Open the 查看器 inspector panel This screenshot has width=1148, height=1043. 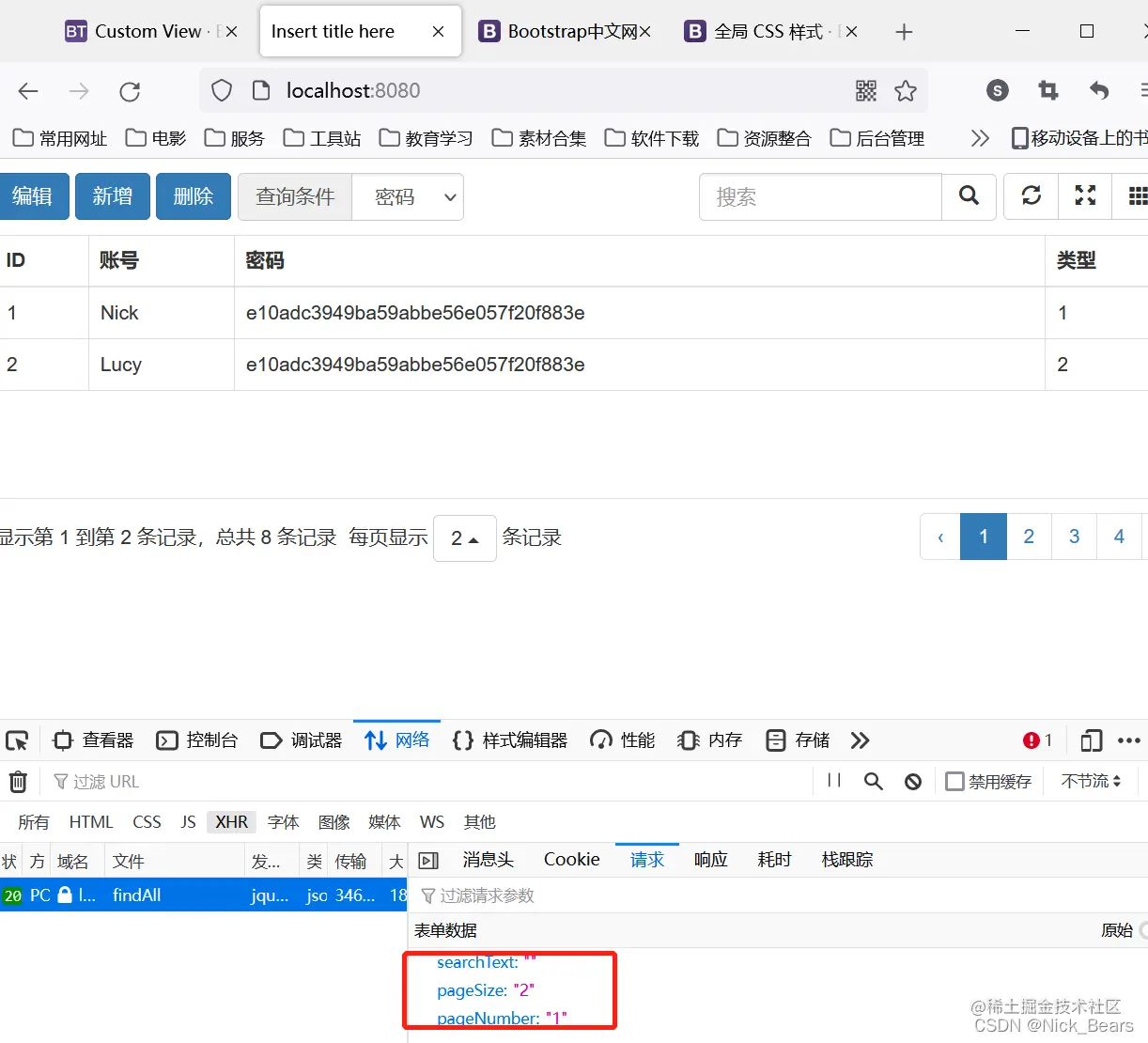(x=94, y=740)
